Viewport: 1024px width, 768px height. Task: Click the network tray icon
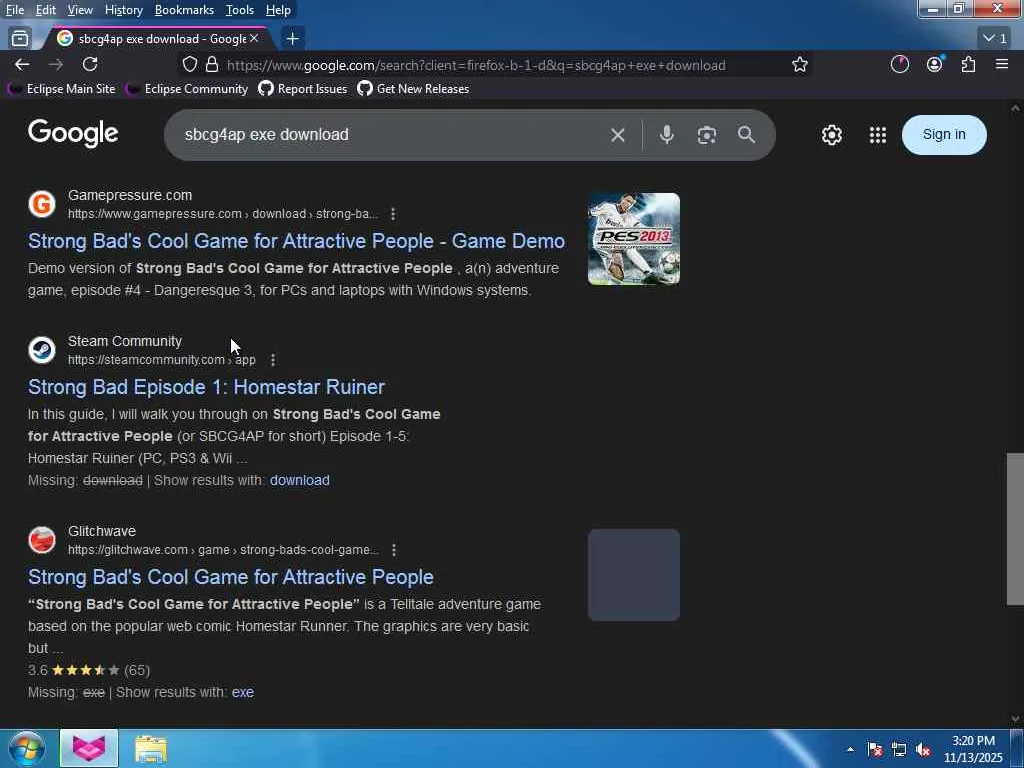(x=899, y=749)
